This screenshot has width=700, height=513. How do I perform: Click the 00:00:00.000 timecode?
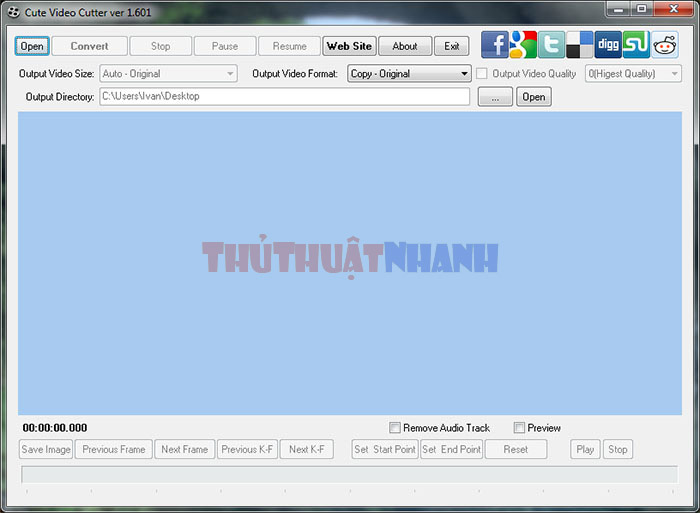click(55, 428)
